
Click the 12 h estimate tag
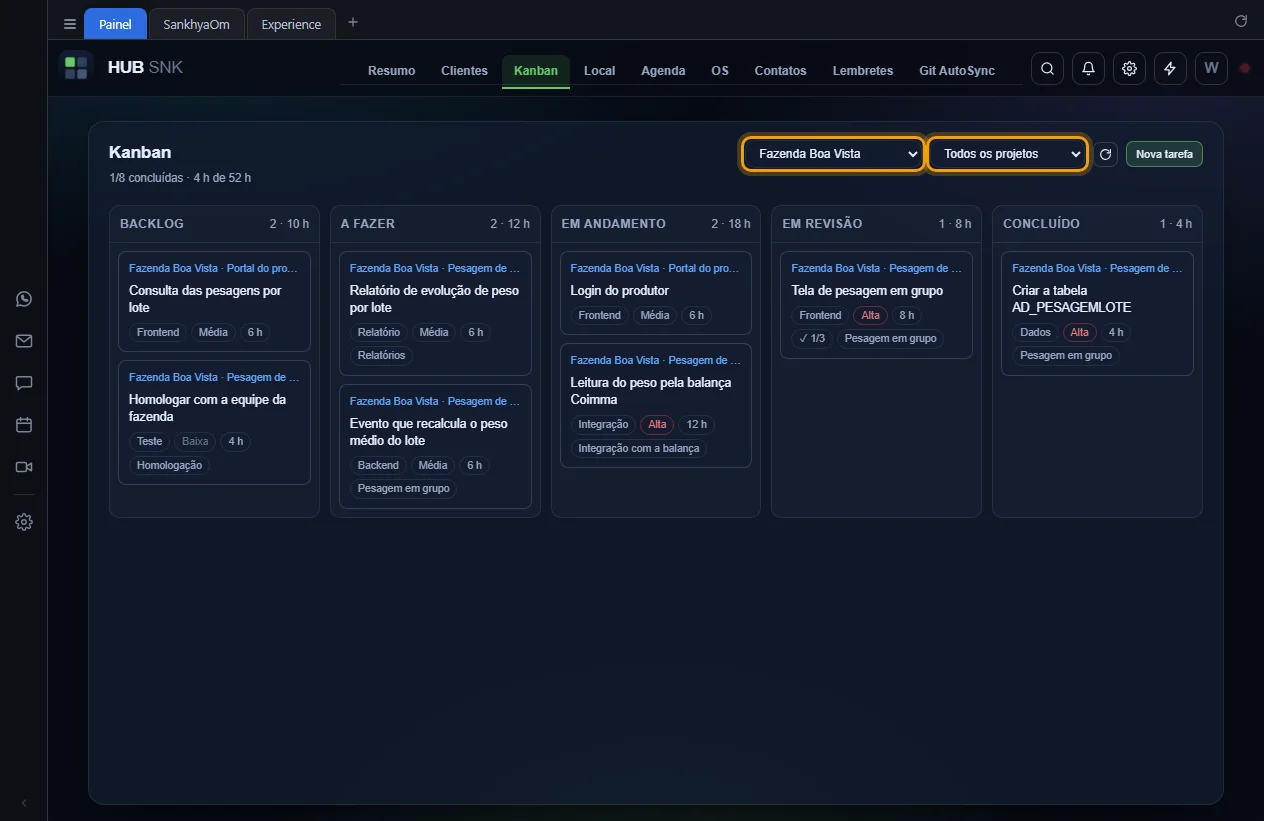click(697, 424)
